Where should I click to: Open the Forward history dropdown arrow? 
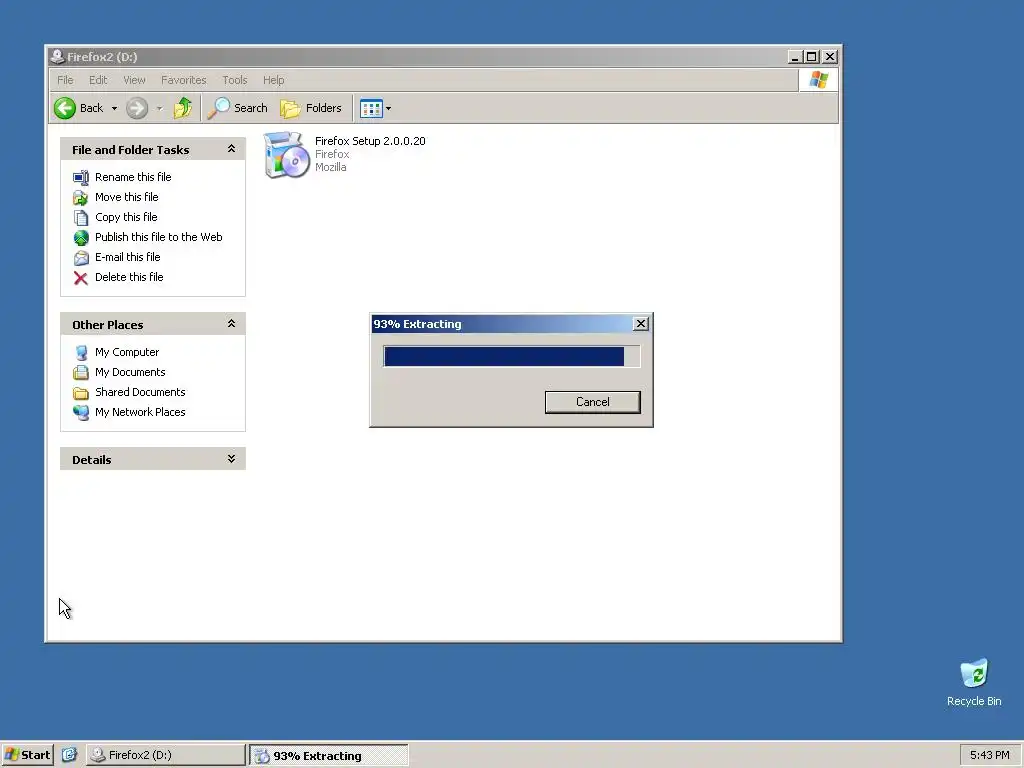159,108
